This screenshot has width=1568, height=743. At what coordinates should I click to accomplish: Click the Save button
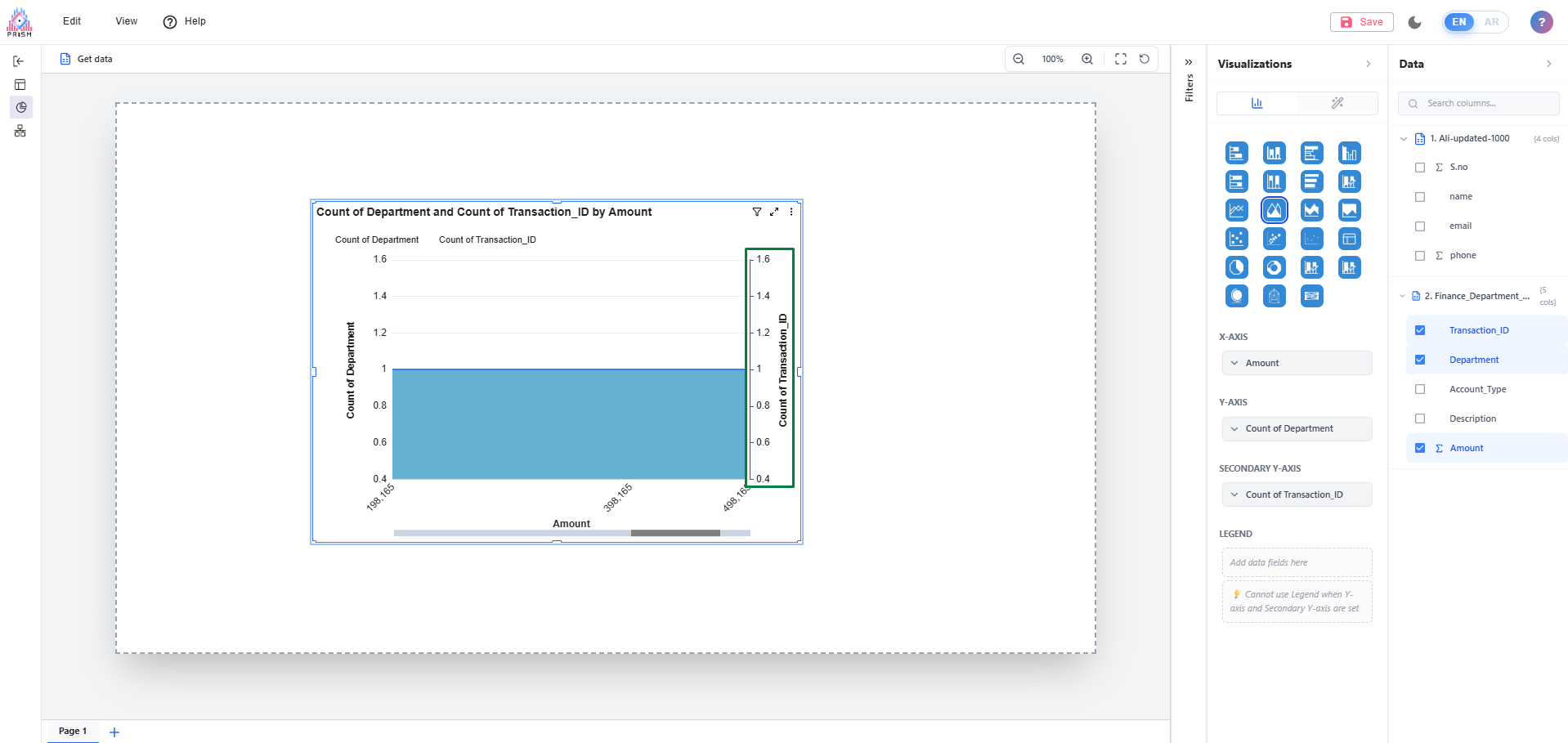(x=1361, y=22)
